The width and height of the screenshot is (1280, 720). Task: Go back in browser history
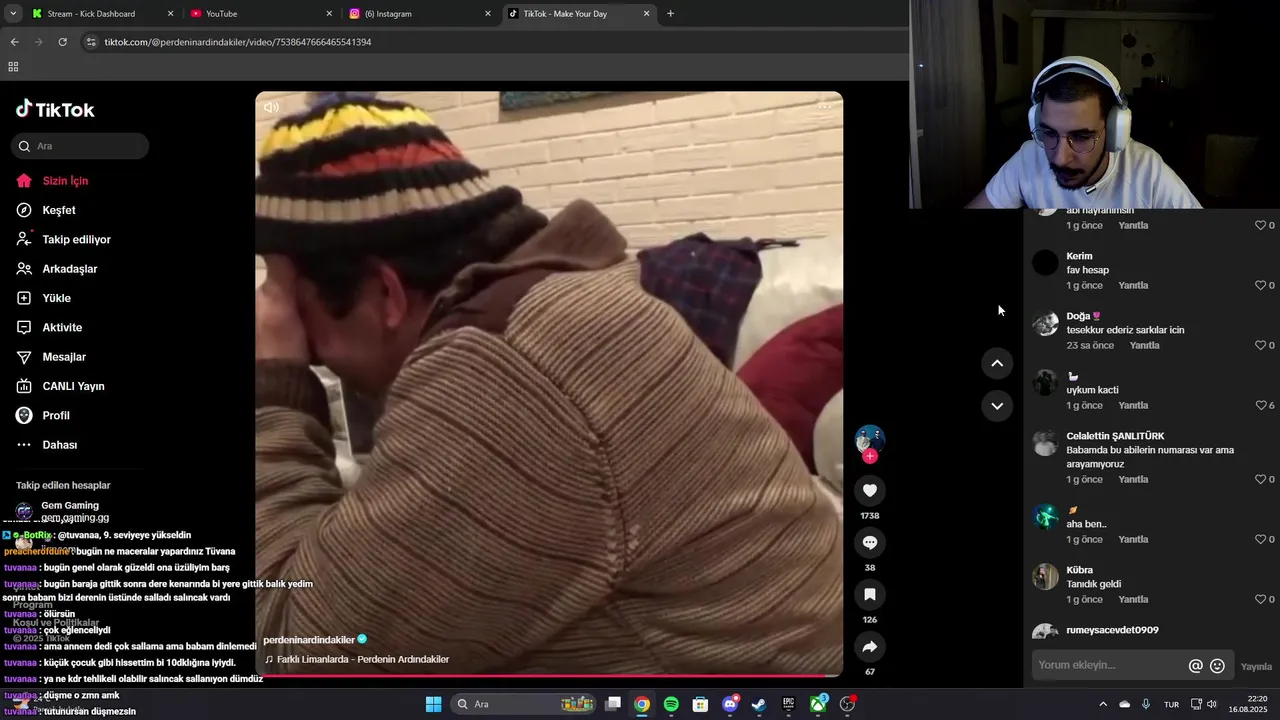(14, 42)
